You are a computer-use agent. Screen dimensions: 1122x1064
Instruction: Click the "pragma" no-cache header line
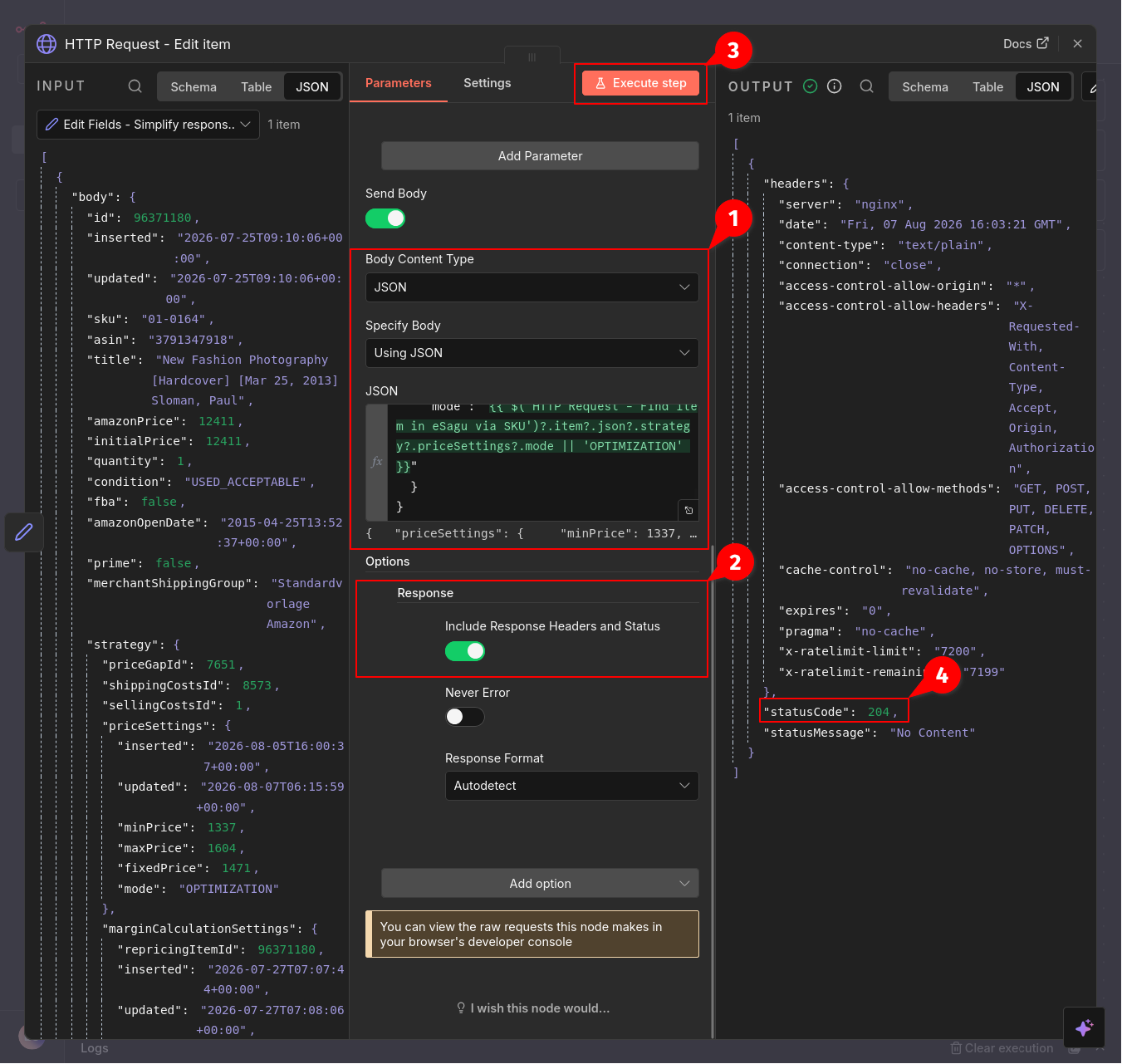click(x=856, y=631)
